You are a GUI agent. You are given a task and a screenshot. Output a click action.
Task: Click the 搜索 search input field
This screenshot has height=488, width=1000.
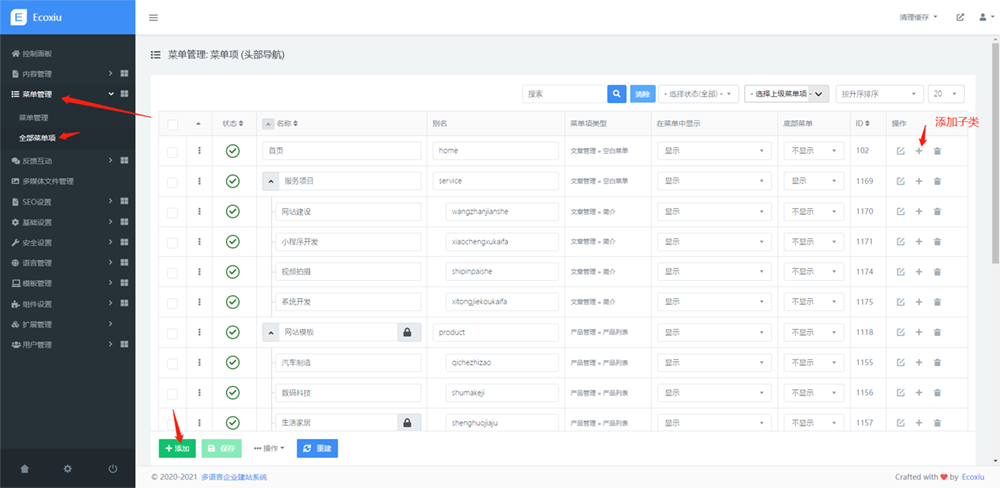click(x=564, y=93)
